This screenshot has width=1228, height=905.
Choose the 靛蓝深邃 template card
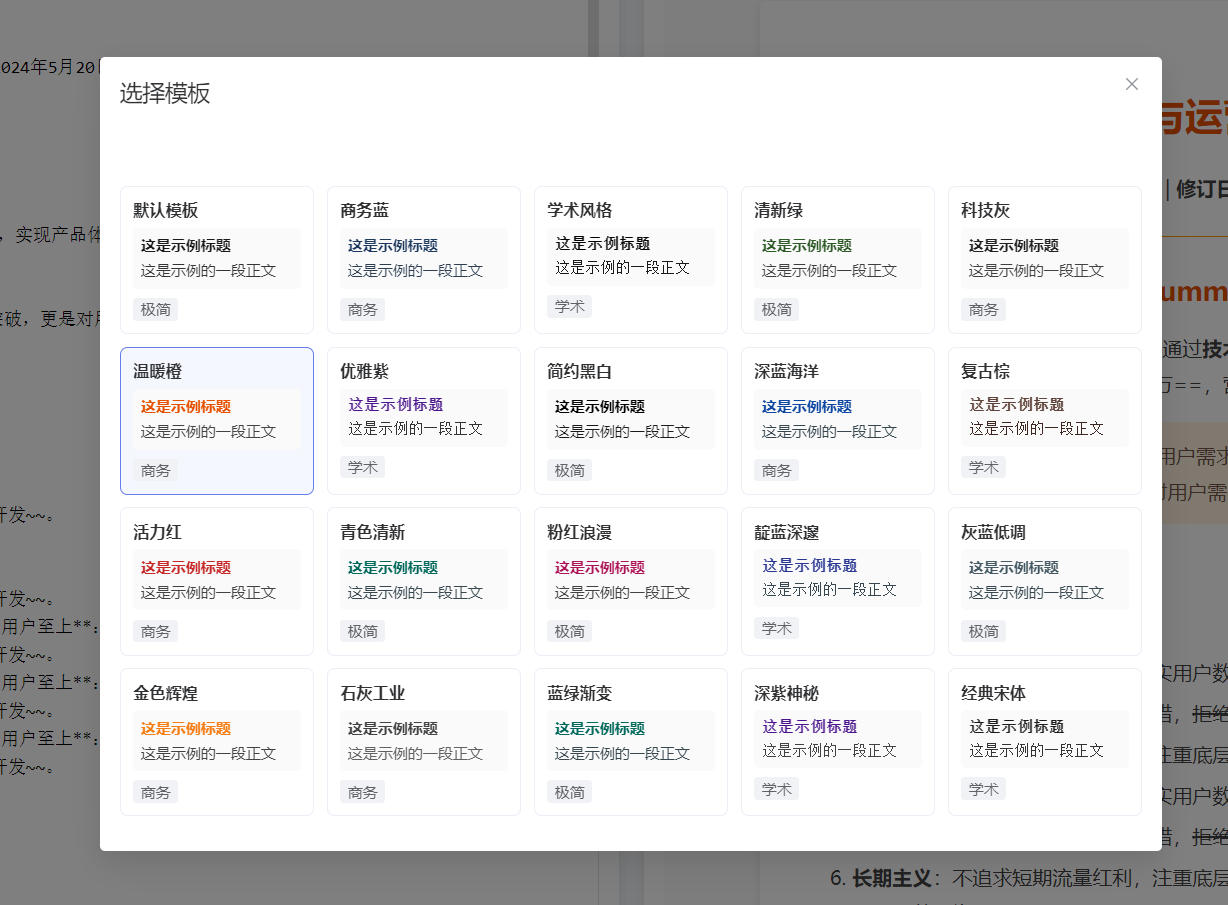coord(838,581)
